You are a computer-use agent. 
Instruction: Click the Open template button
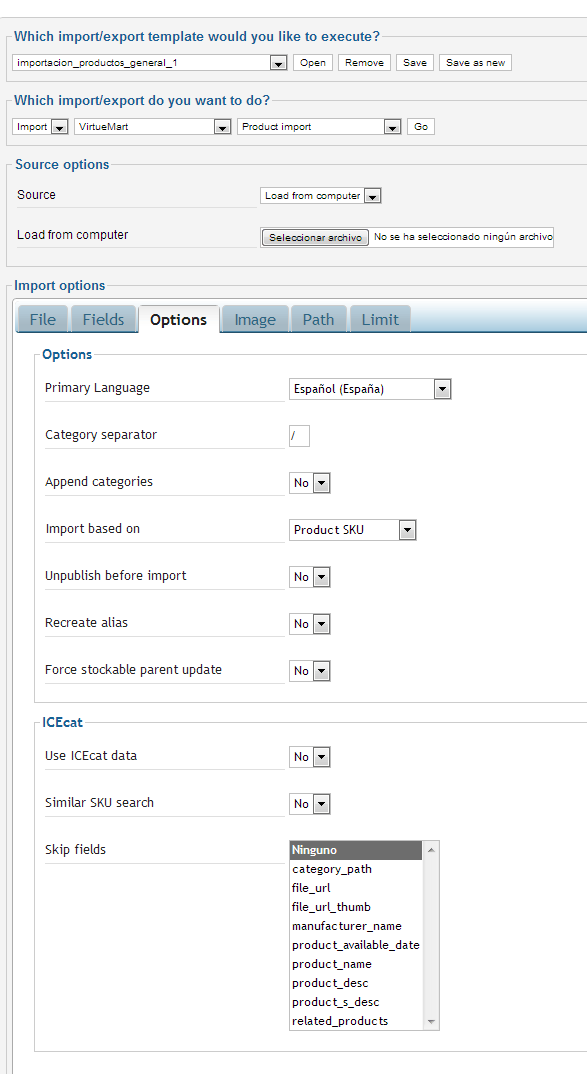tap(313, 62)
